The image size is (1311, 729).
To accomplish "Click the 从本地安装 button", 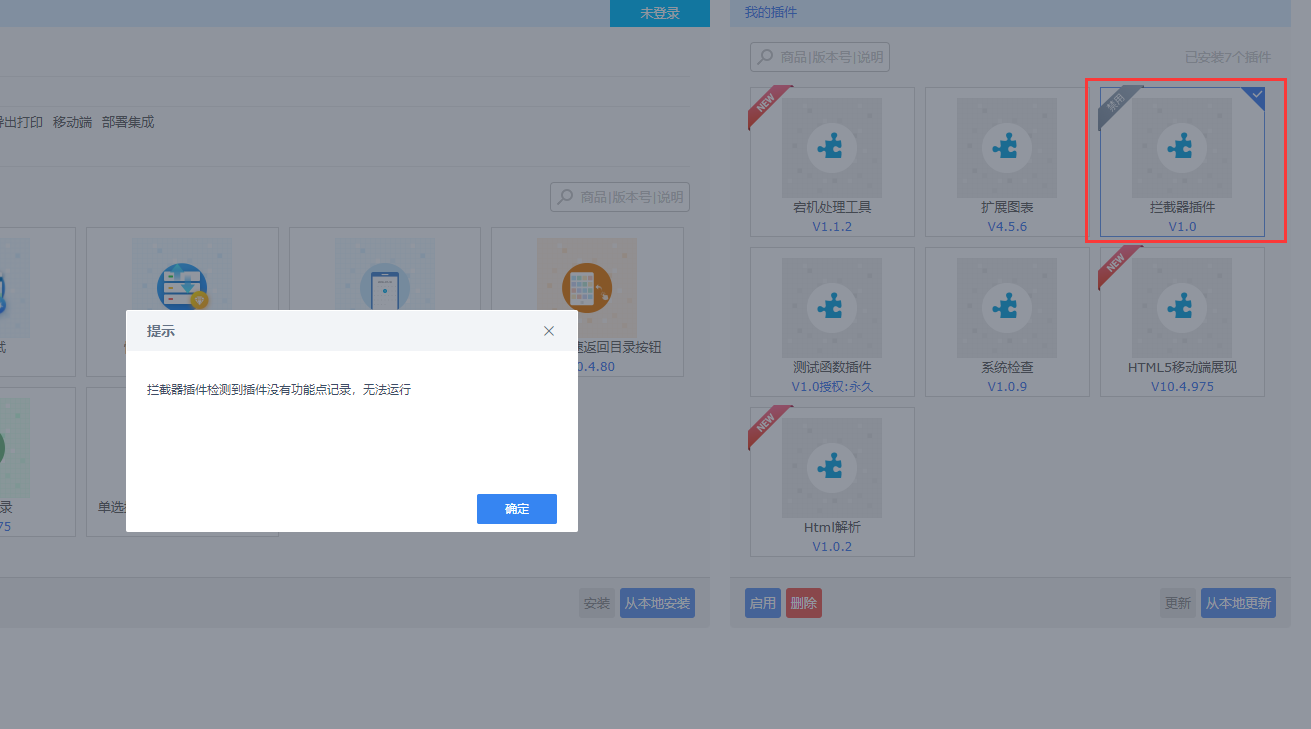I will 657,603.
